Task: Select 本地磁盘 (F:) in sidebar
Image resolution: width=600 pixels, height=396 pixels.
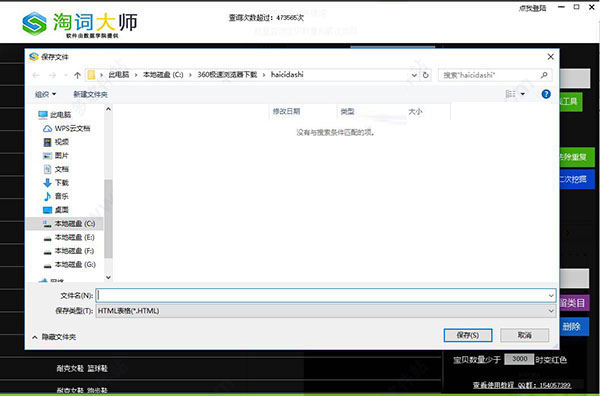Action: (x=69, y=251)
